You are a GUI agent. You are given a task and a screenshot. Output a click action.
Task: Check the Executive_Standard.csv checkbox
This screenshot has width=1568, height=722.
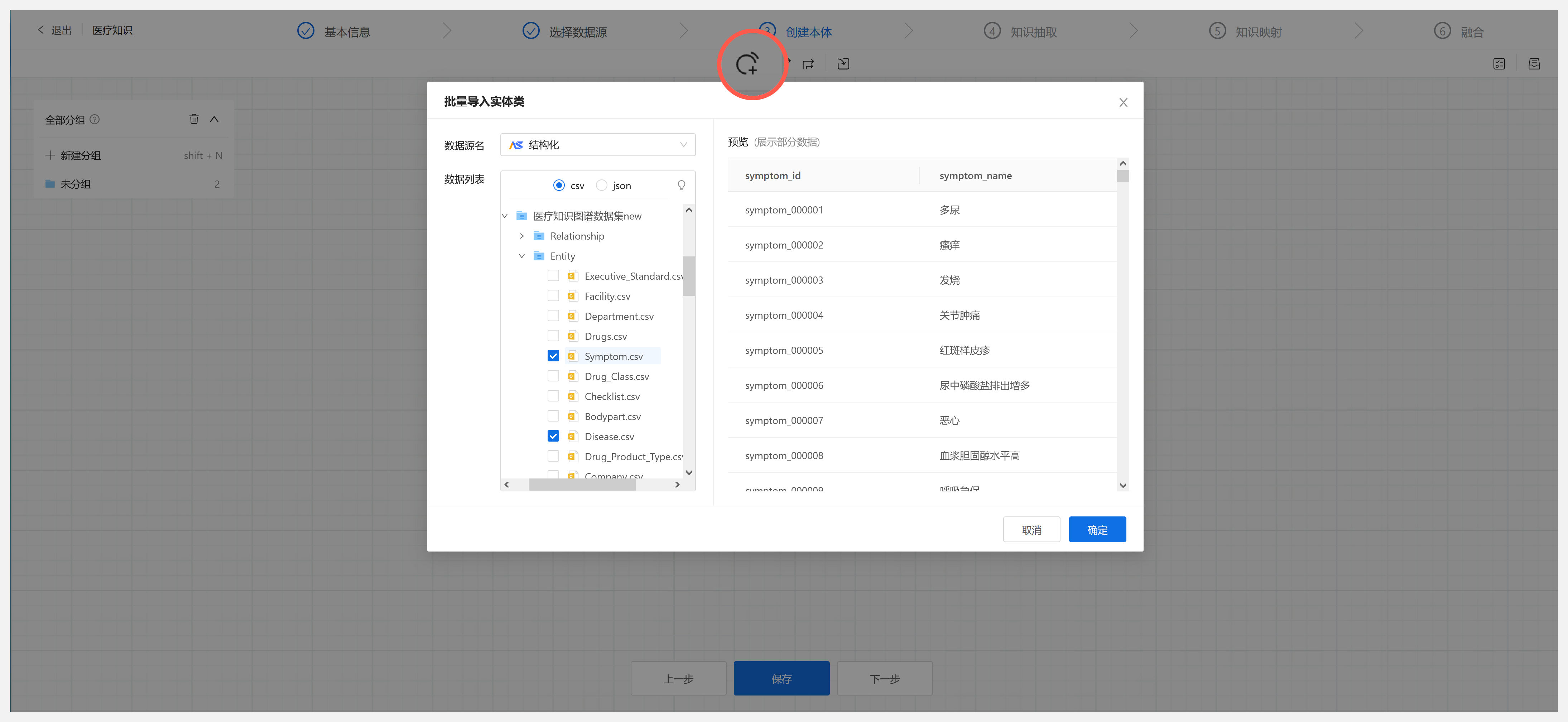point(553,276)
